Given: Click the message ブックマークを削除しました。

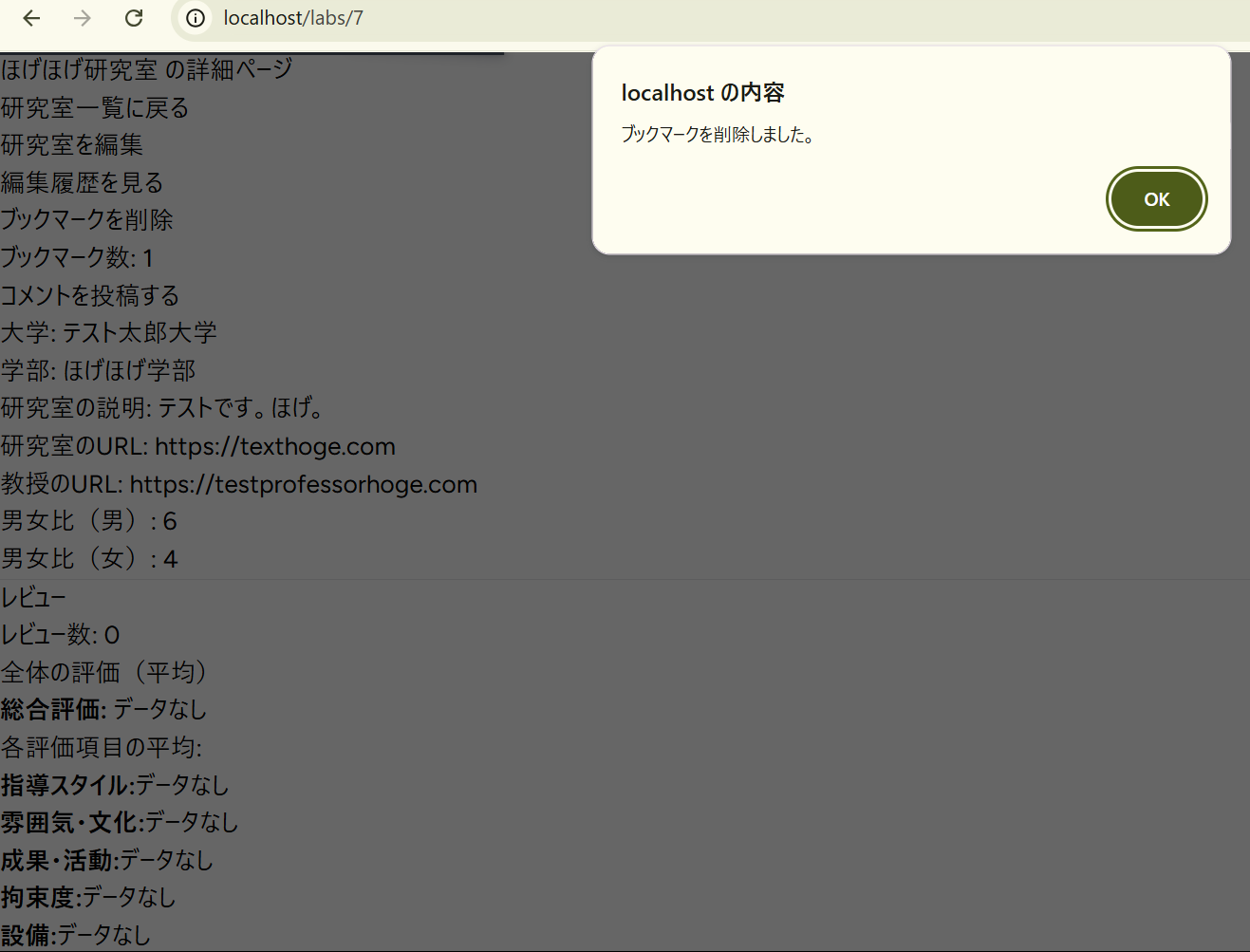Looking at the screenshot, I should [x=718, y=135].
